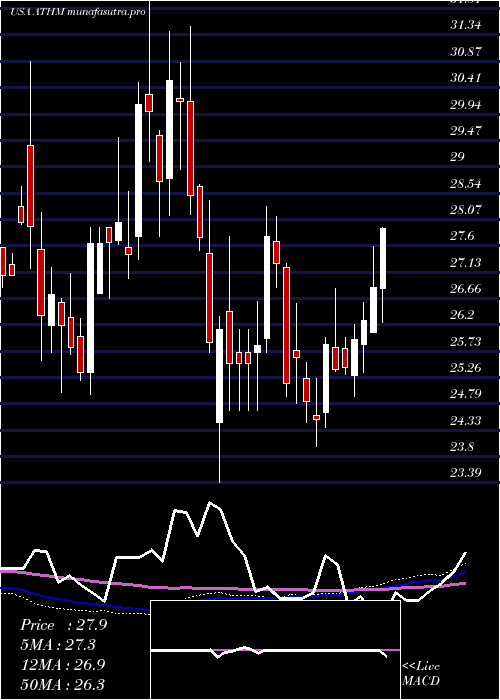The width and height of the screenshot is (500, 700).
Task: Open the MACD inset chart panel
Action: pyautogui.click(x=275, y=650)
